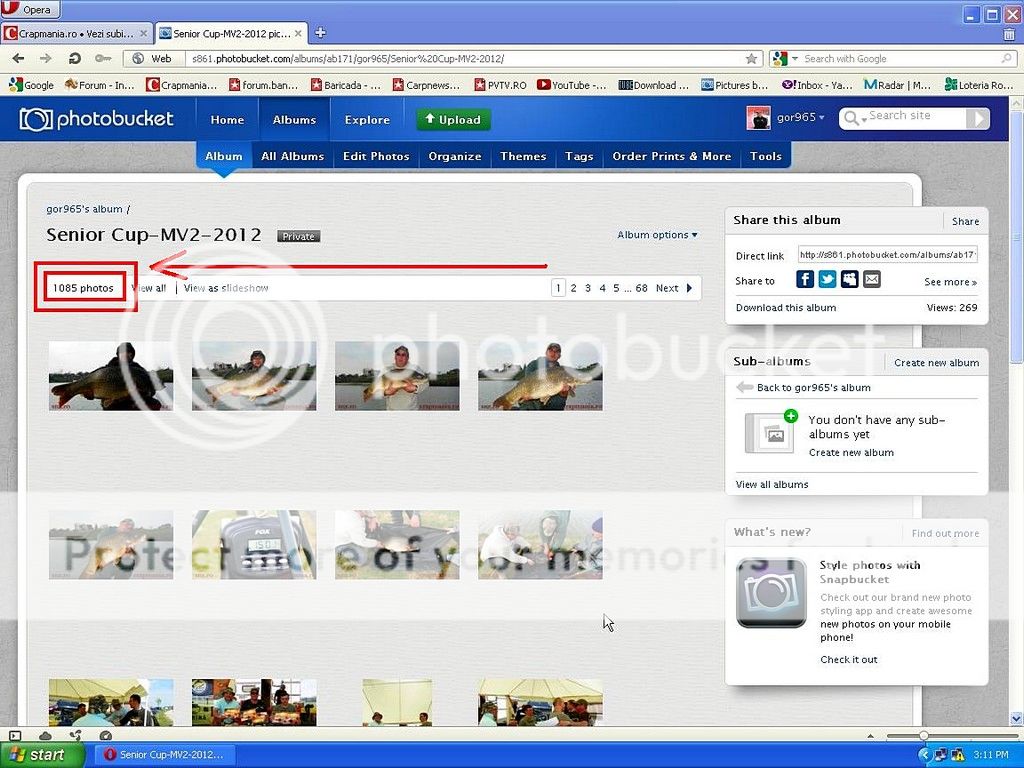
Task: Go back with the browser back arrow
Action: pyautogui.click(x=18, y=59)
